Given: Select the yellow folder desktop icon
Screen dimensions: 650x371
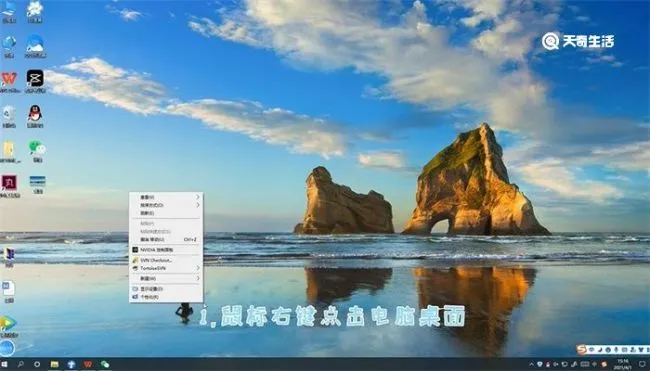Looking at the screenshot, I should (9, 152).
